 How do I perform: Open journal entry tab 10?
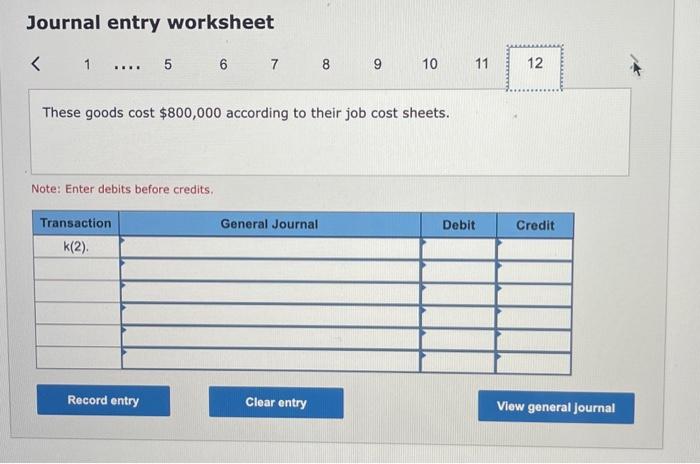tap(430, 64)
